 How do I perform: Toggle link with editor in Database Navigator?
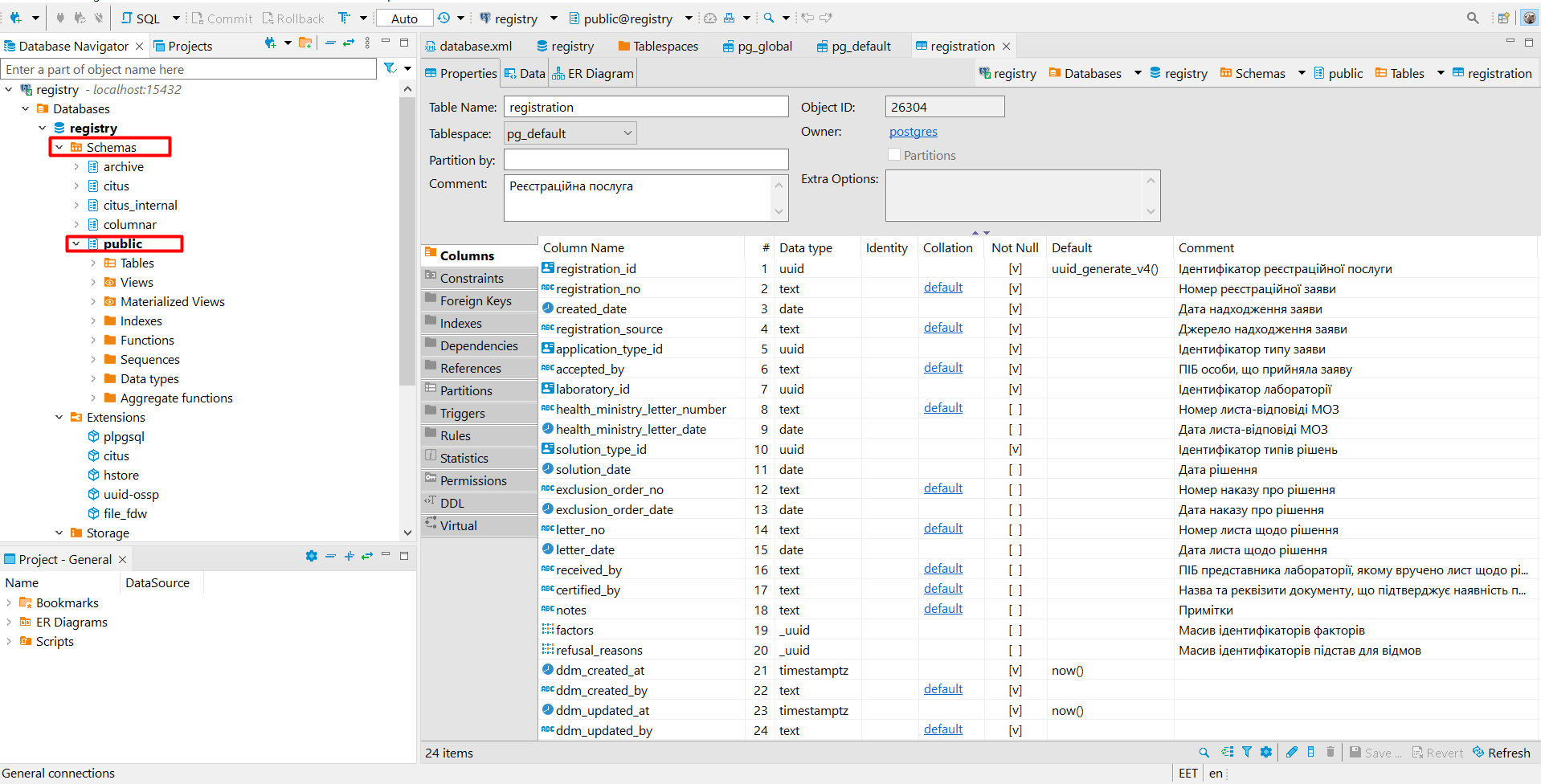349,43
